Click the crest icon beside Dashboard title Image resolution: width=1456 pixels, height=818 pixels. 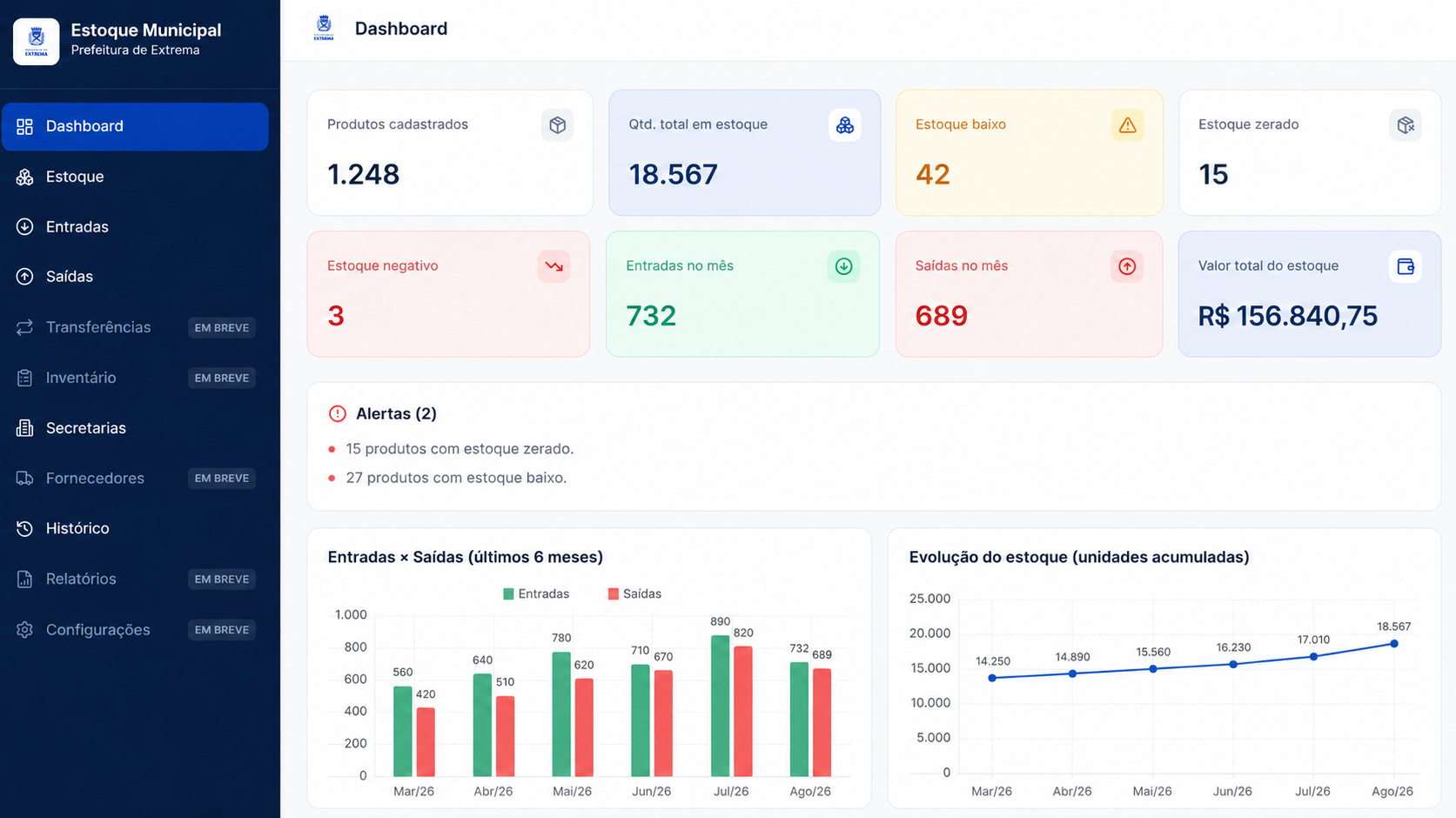(x=324, y=28)
